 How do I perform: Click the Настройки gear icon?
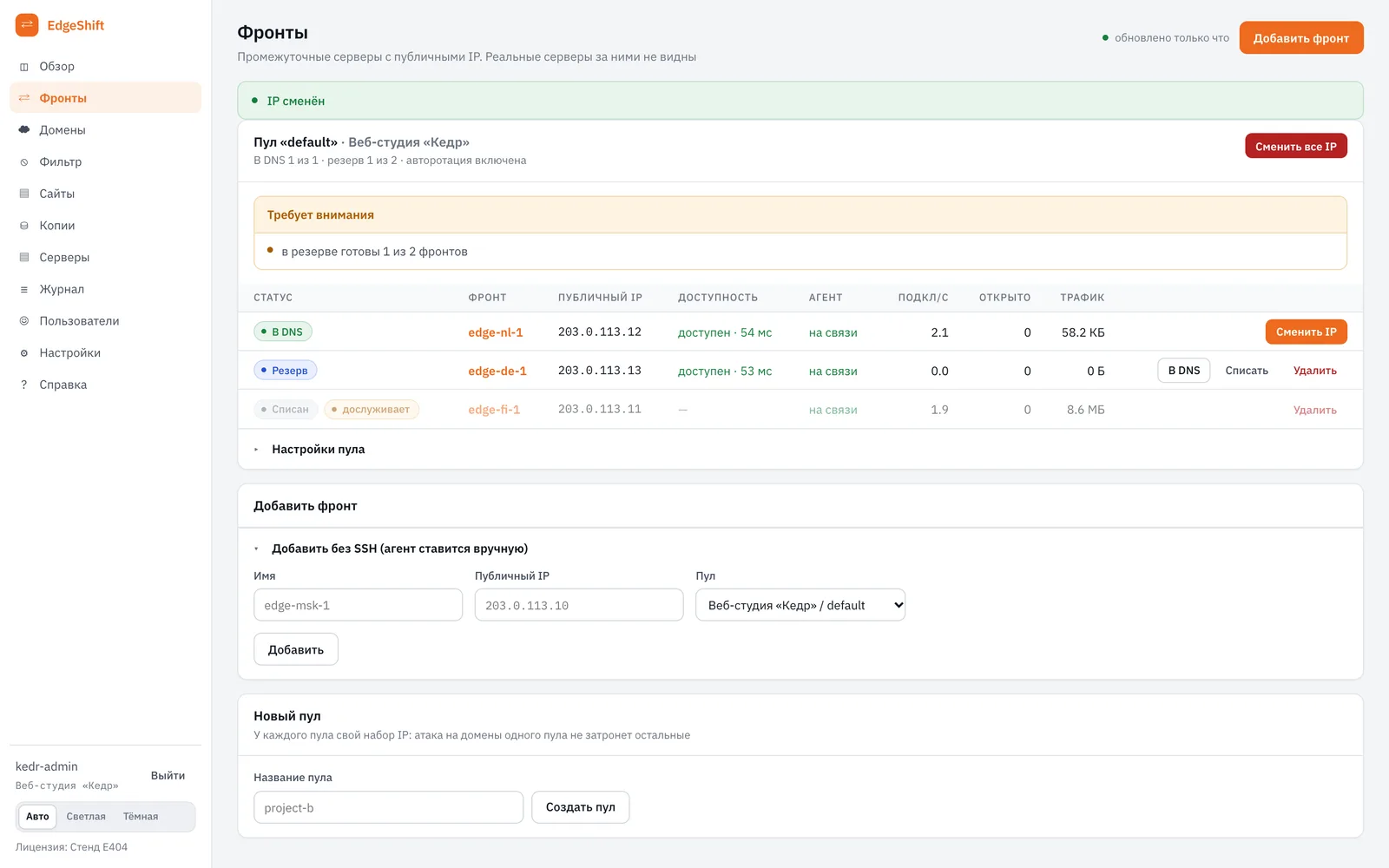click(24, 353)
